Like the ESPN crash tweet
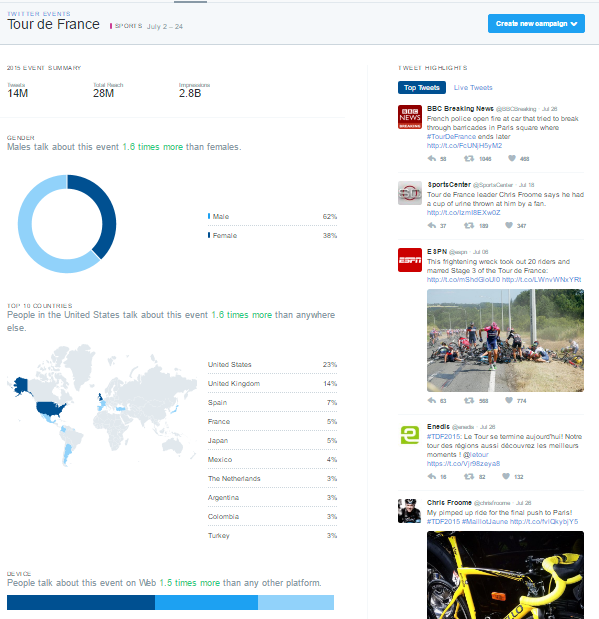The width and height of the screenshot is (599, 619). (509, 400)
